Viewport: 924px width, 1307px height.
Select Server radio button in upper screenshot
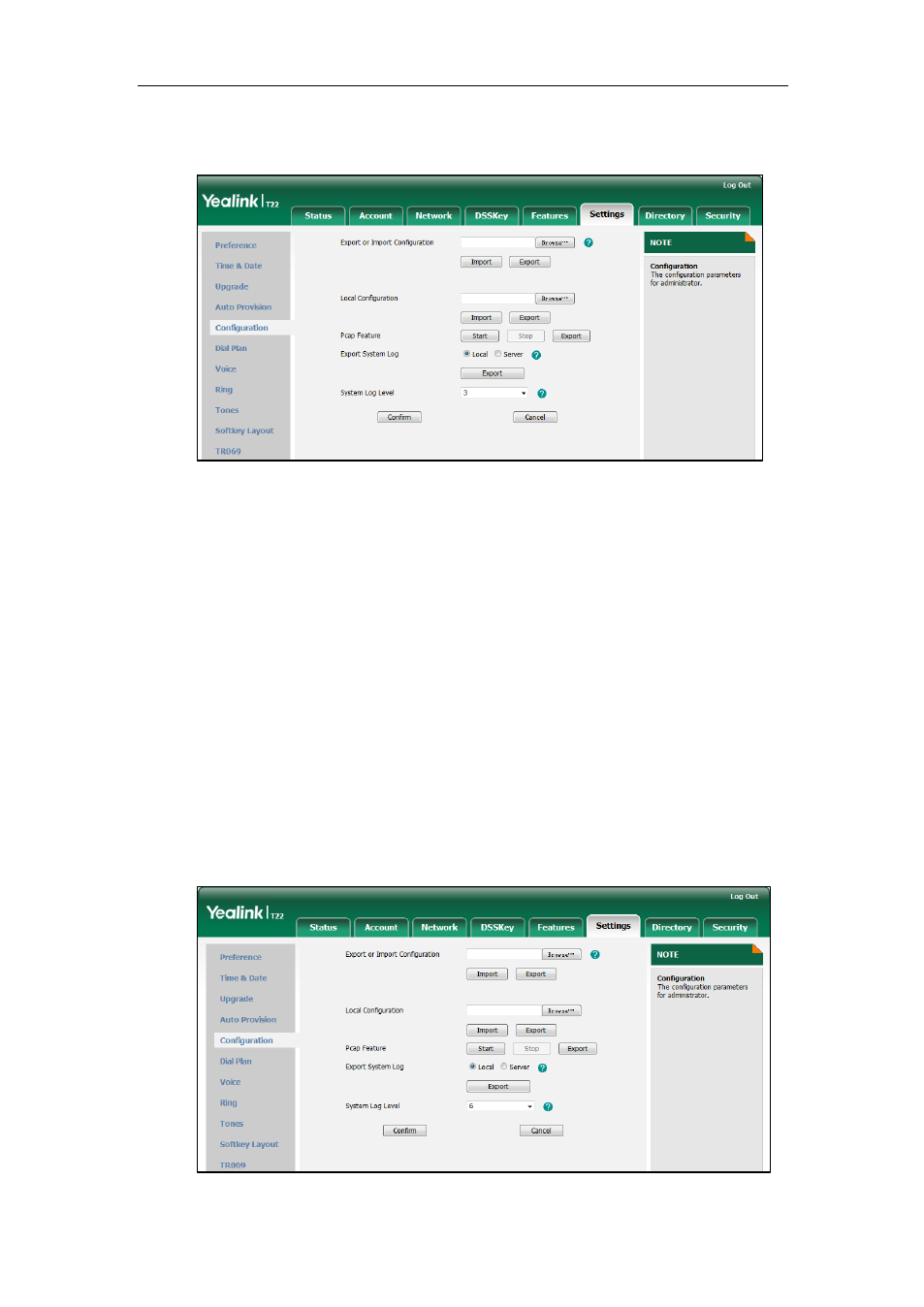pyautogui.click(x=497, y=354)
